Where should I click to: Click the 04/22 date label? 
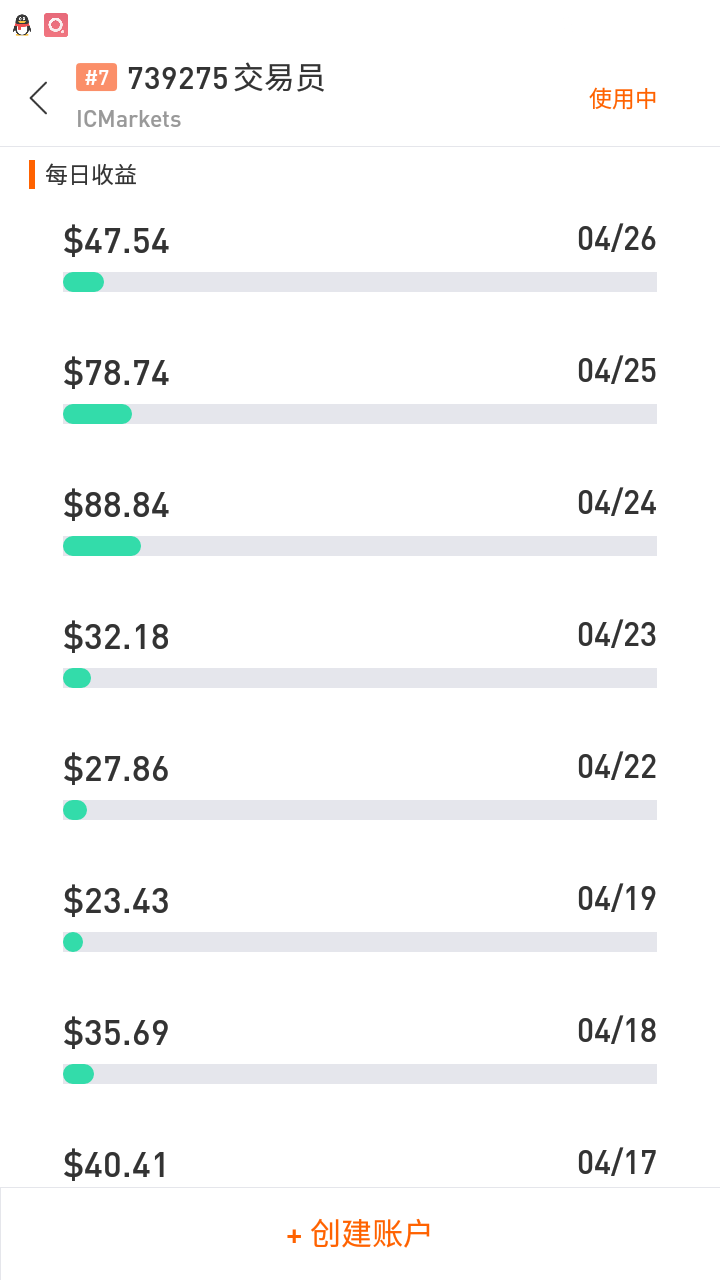[x=617, y=767]
